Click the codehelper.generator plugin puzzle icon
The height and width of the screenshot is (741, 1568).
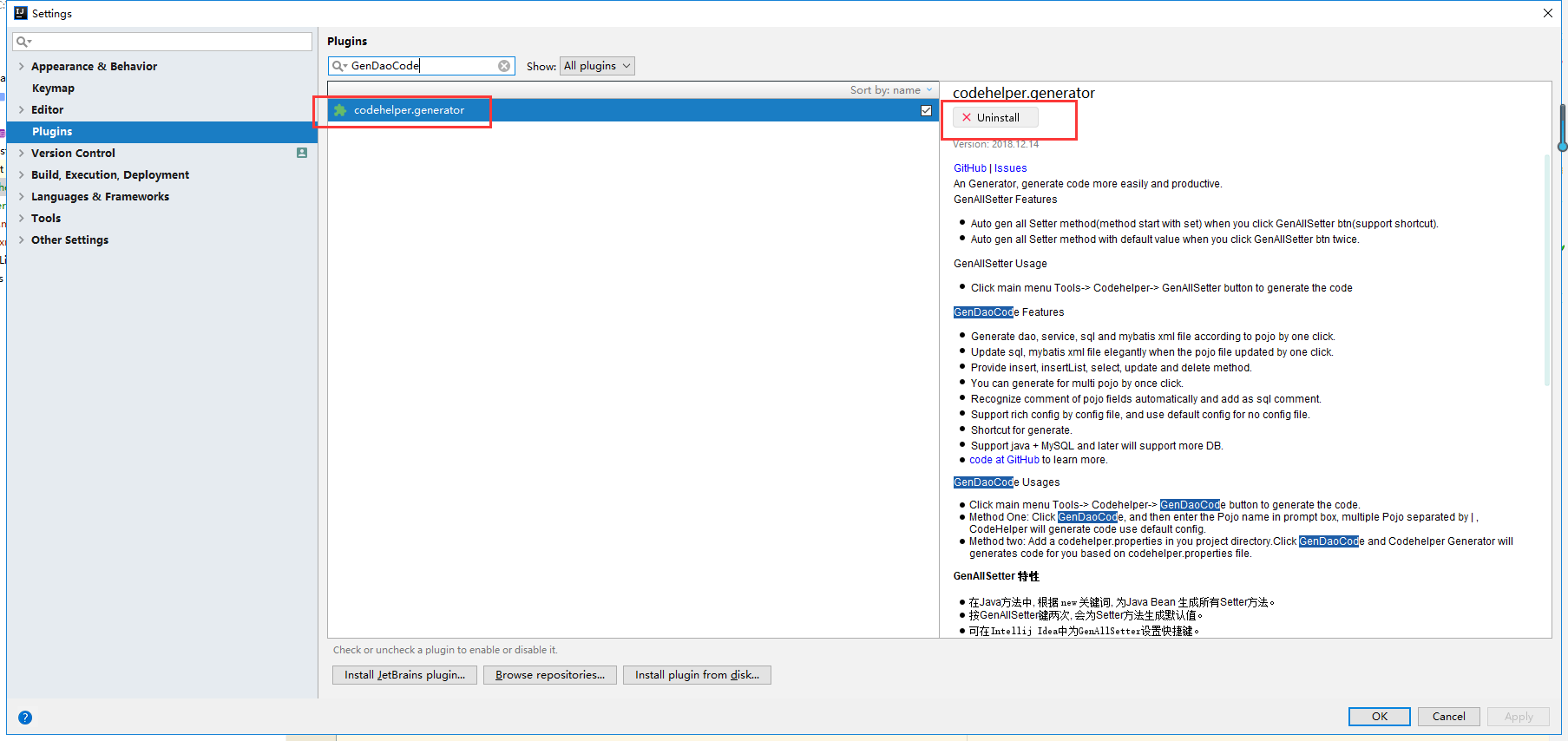[x=340, y=110]
